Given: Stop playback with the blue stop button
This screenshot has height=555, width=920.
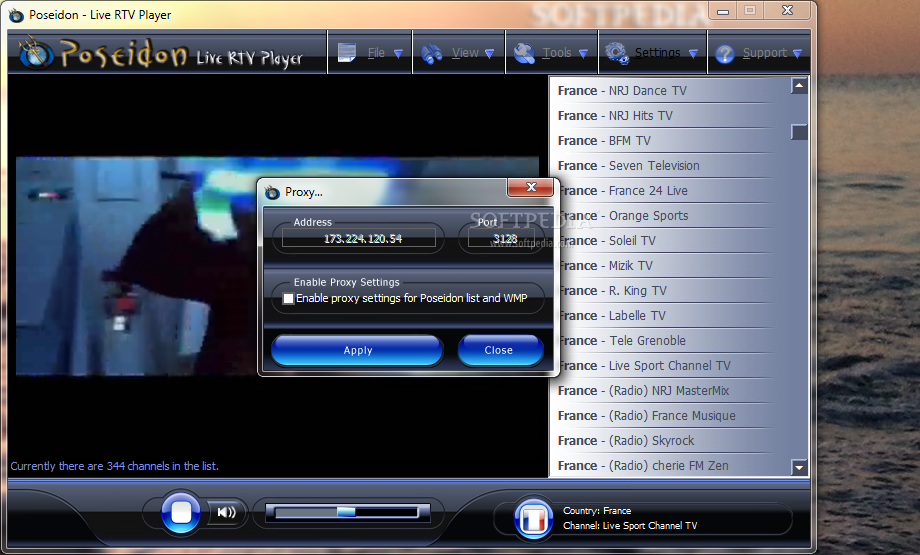Looking at the screenshot, I should [x=181, y=512].
